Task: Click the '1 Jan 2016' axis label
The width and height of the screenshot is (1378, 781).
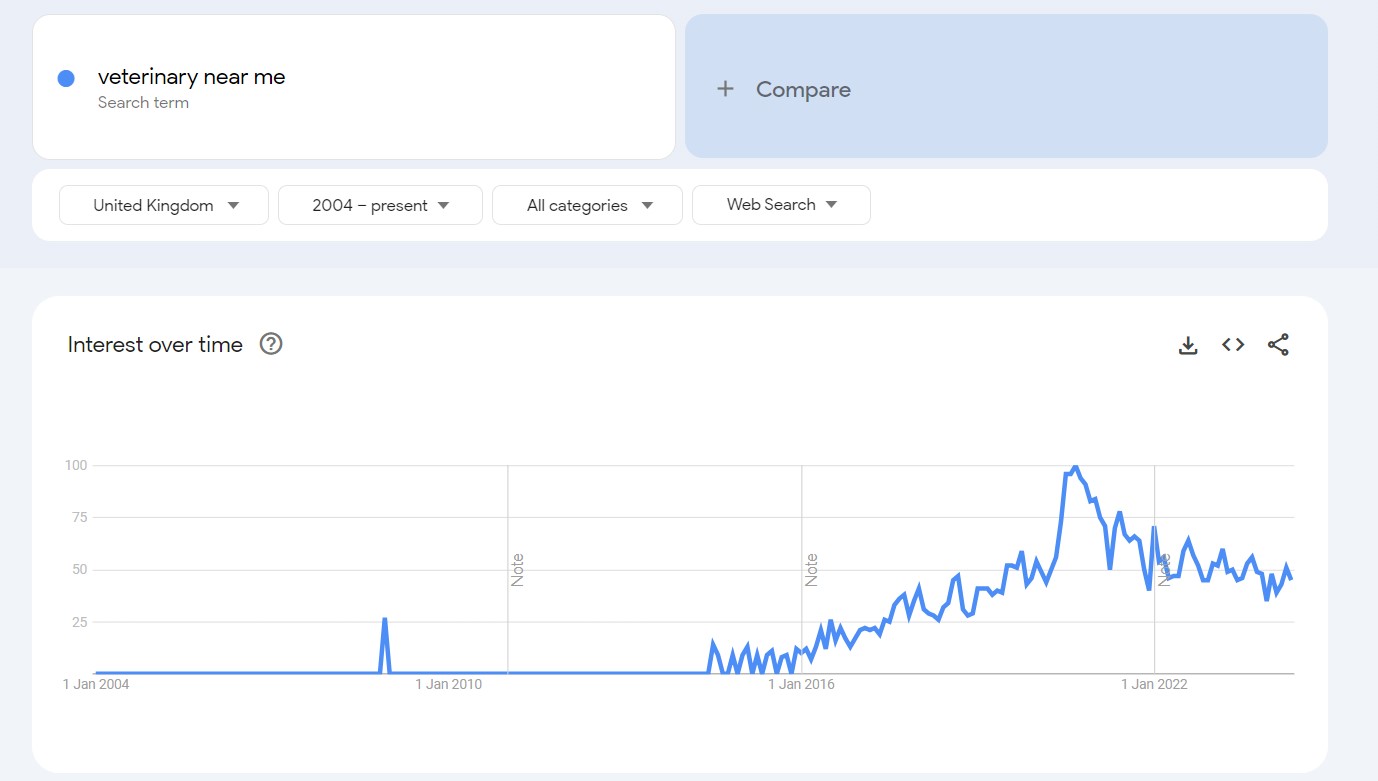Action: click(801, 685)
